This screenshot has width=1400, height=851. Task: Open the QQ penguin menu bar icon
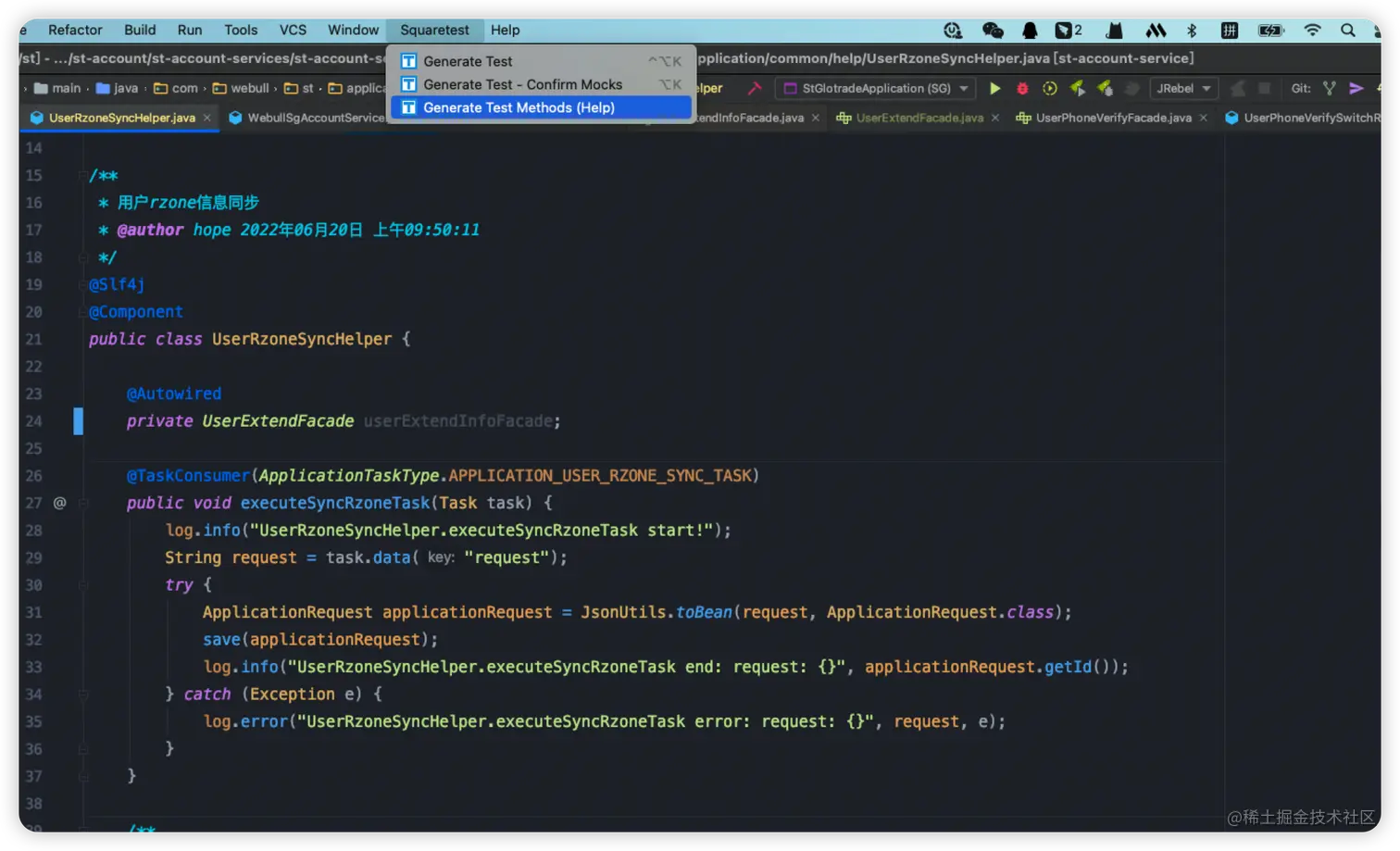pyautogui.click(x=1030, y=31)
